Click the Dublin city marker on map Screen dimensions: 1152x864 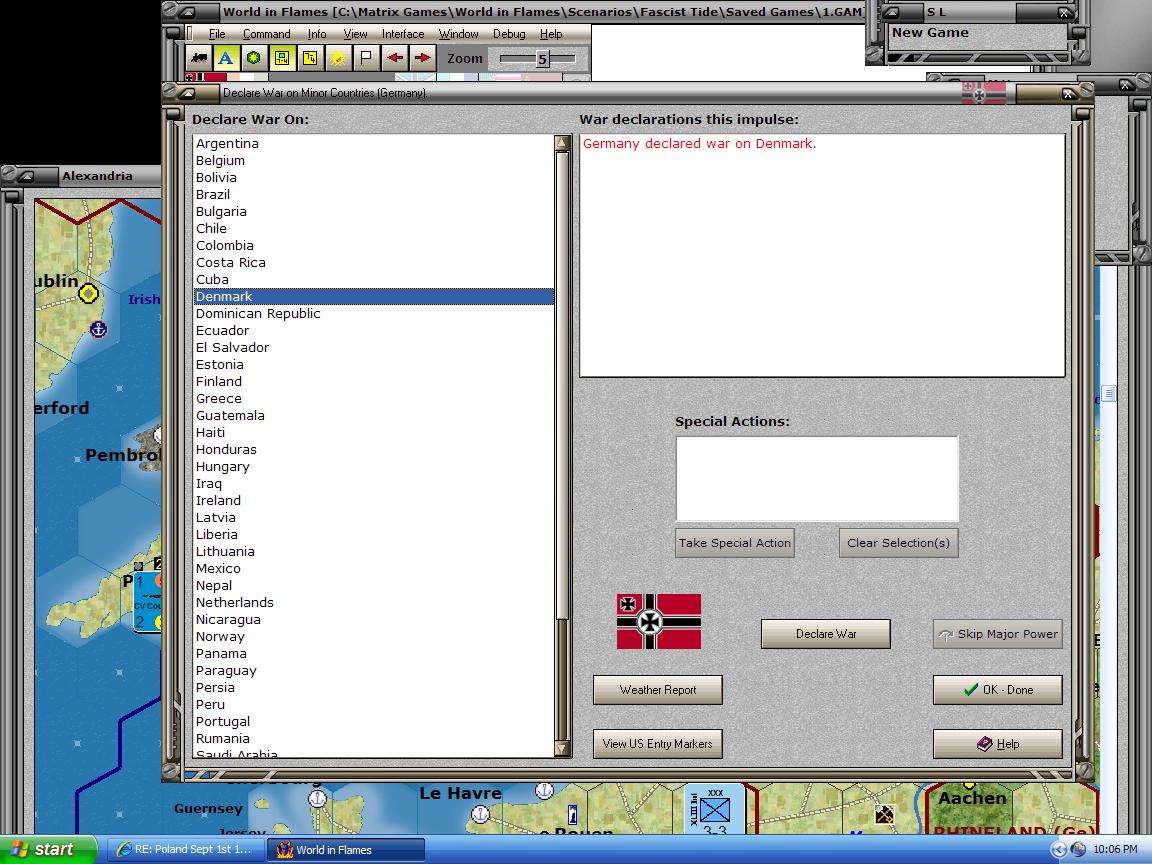(88, 294)
